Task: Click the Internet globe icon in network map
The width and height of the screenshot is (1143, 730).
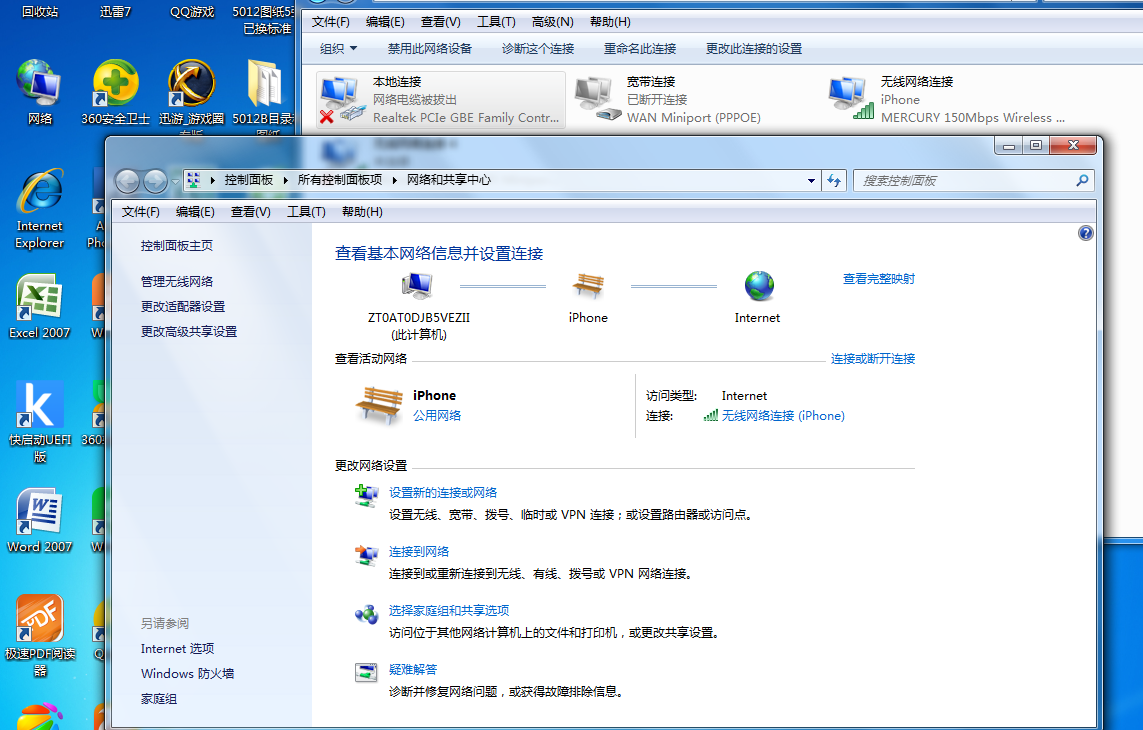Action: 758,285
